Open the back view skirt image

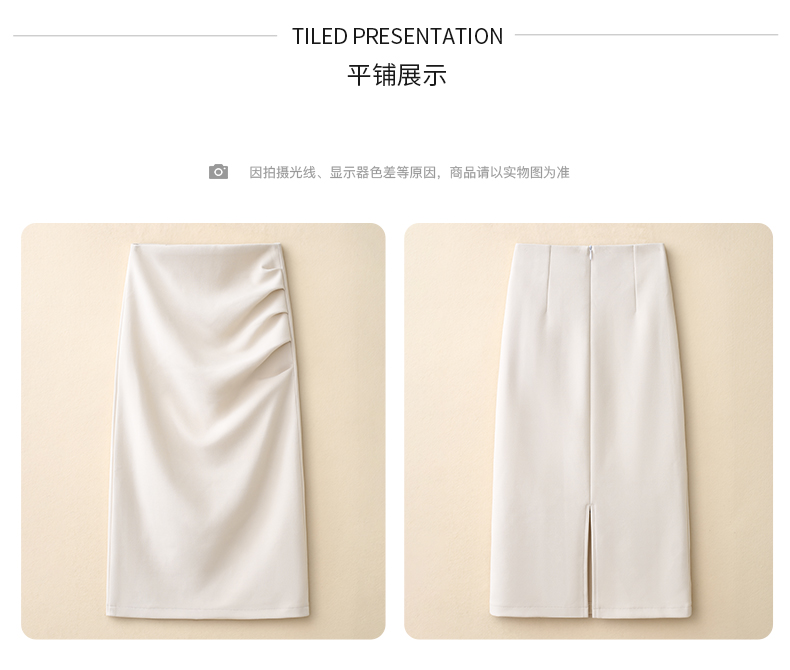pos(588,431)
